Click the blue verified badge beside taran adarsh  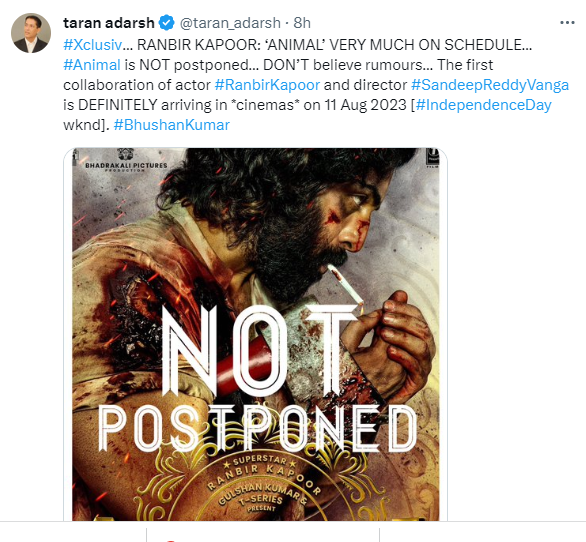[166, 23]
